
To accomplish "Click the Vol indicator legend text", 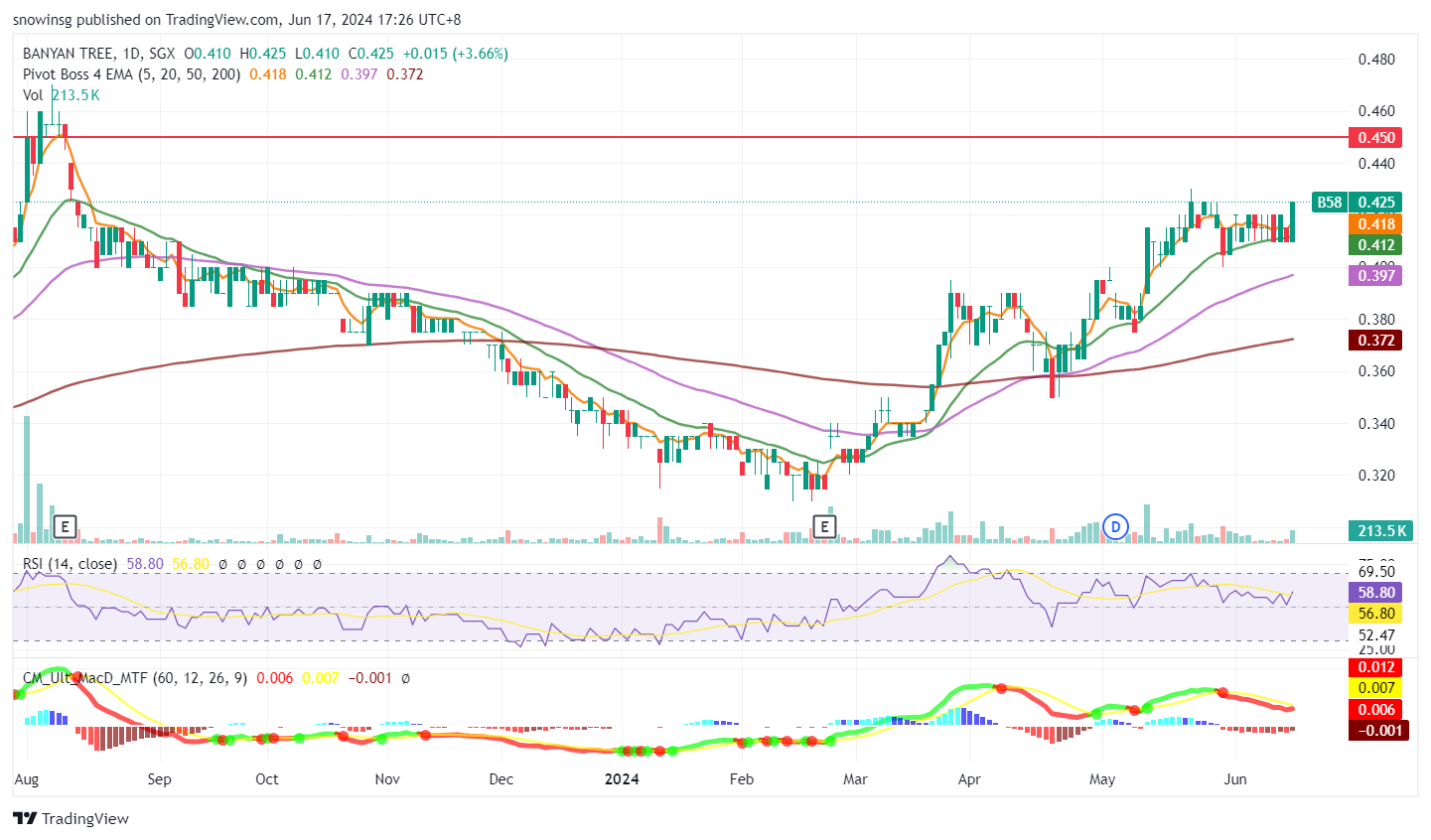I will 34,95.
